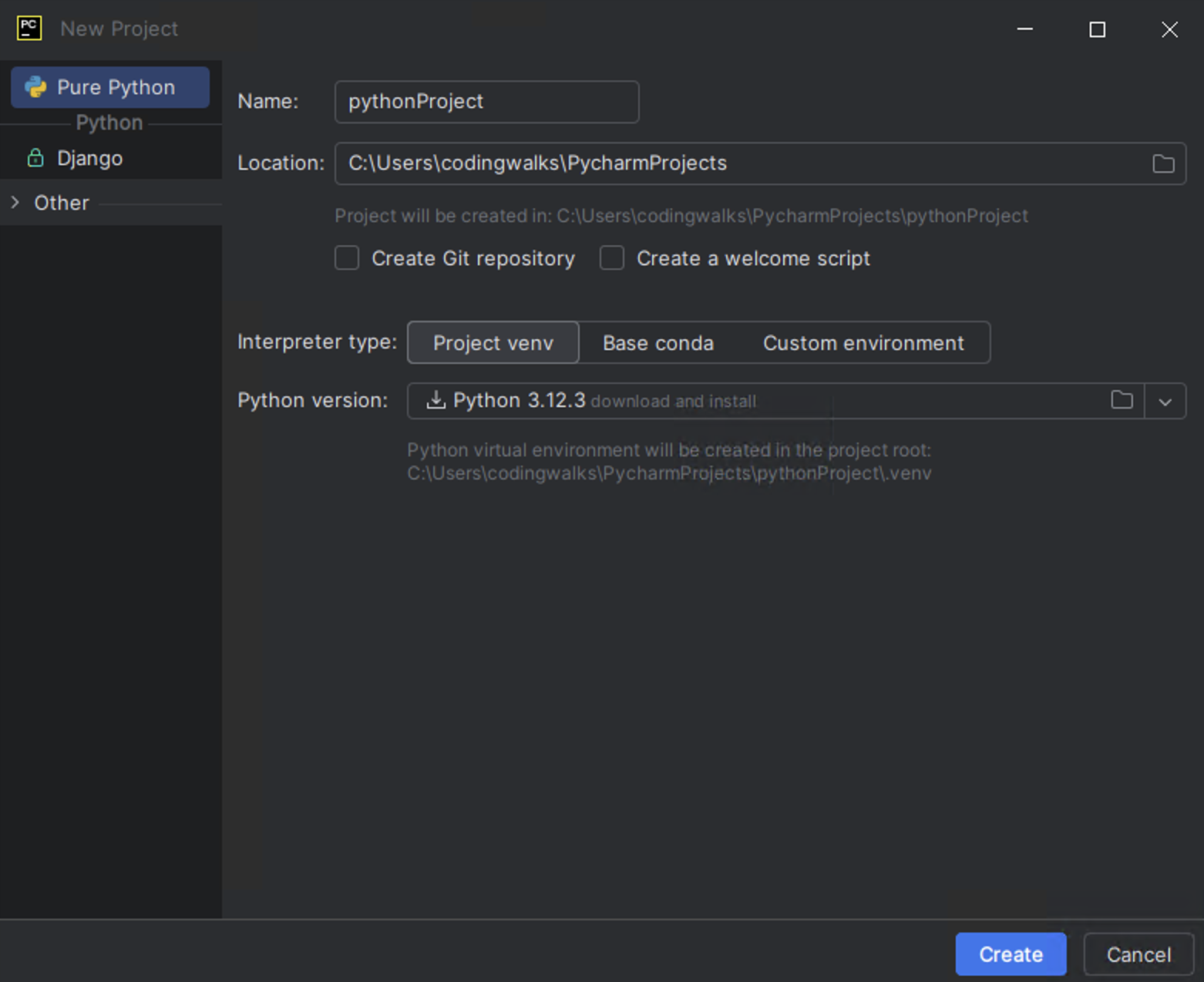Choose Custom environment interpreter type

(x=863, y=343)
